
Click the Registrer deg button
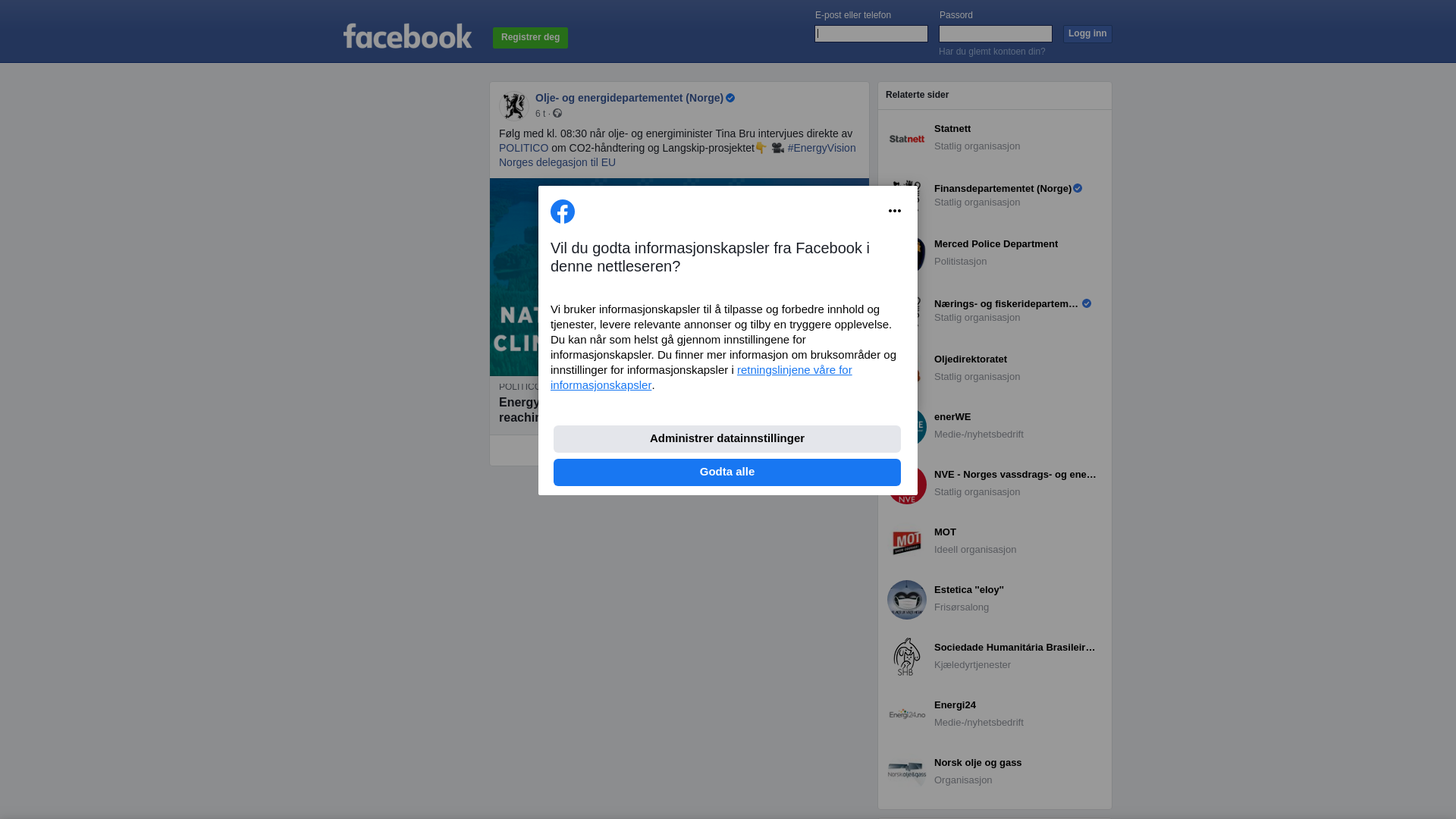(x=530, y=38)
